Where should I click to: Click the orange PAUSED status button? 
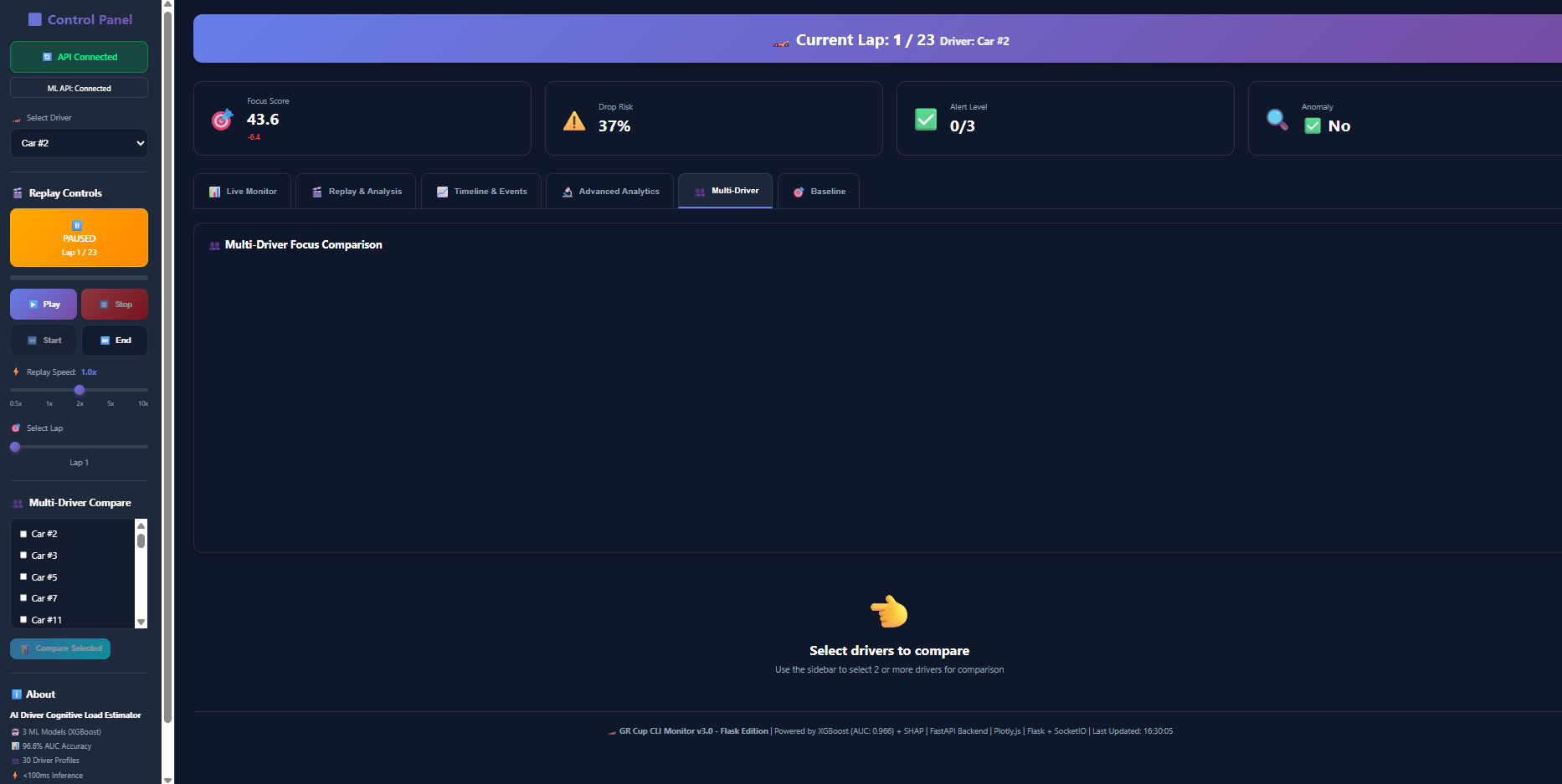(79, 238)
